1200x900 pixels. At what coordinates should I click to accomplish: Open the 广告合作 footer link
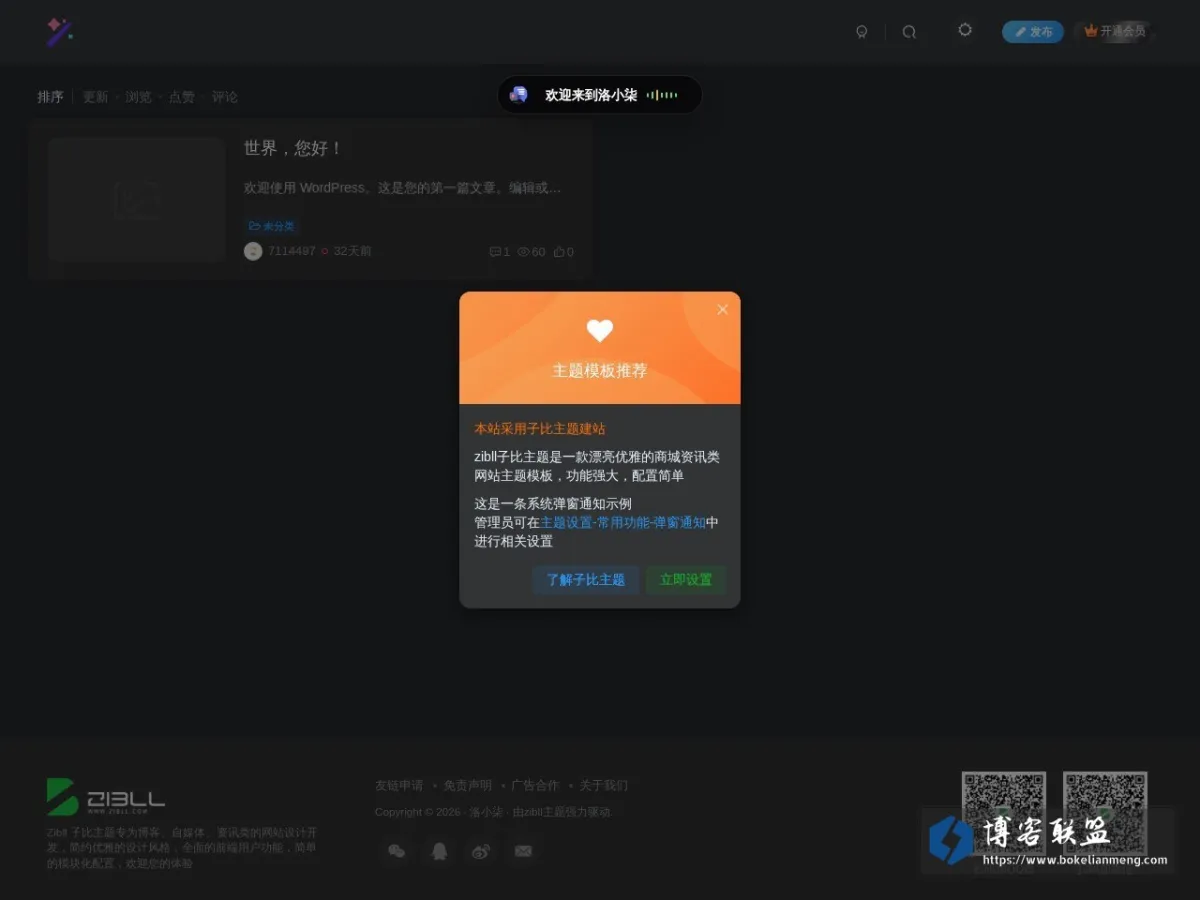(535, 785)
